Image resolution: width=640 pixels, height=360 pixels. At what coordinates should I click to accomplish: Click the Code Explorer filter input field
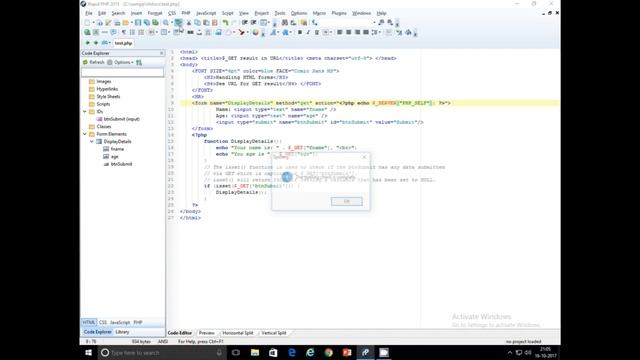(122, 73)
